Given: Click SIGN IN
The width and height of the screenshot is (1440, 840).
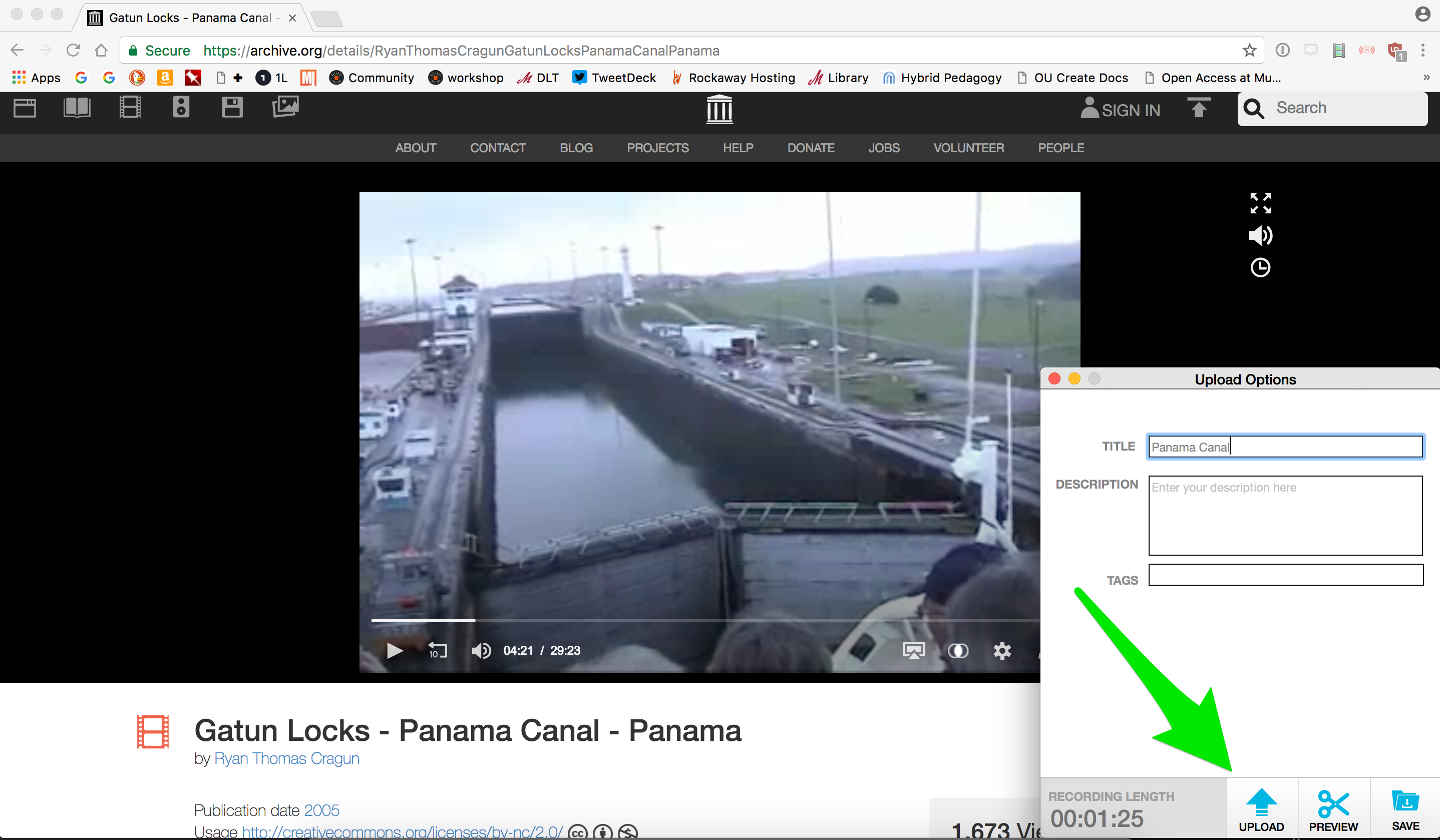Looking at the screenshot, I should pos(1121,109).
